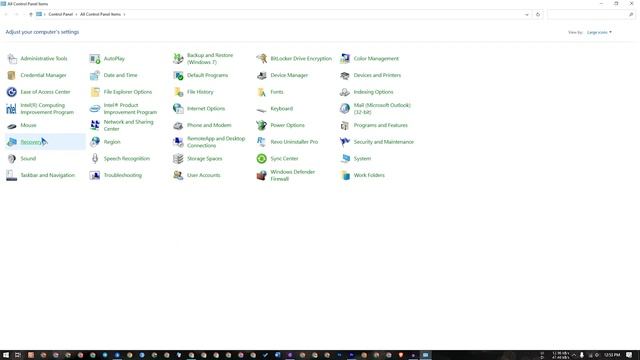Click the Power Options icon
Image resolution: width=640 pixels, height=360 pixels.
pos(262,126)
